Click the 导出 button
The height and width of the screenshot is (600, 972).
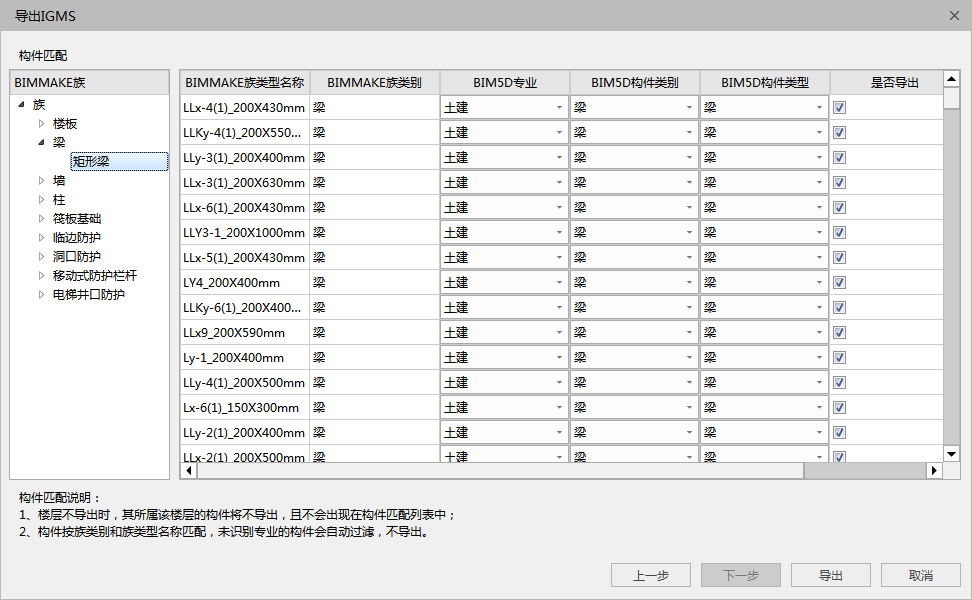(831, 575)
